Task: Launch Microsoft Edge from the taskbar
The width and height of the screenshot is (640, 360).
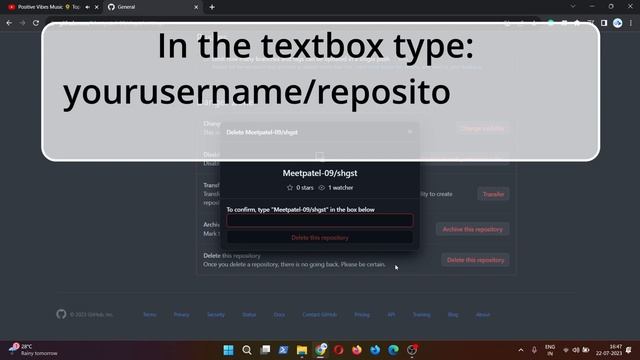Action: 393,350
